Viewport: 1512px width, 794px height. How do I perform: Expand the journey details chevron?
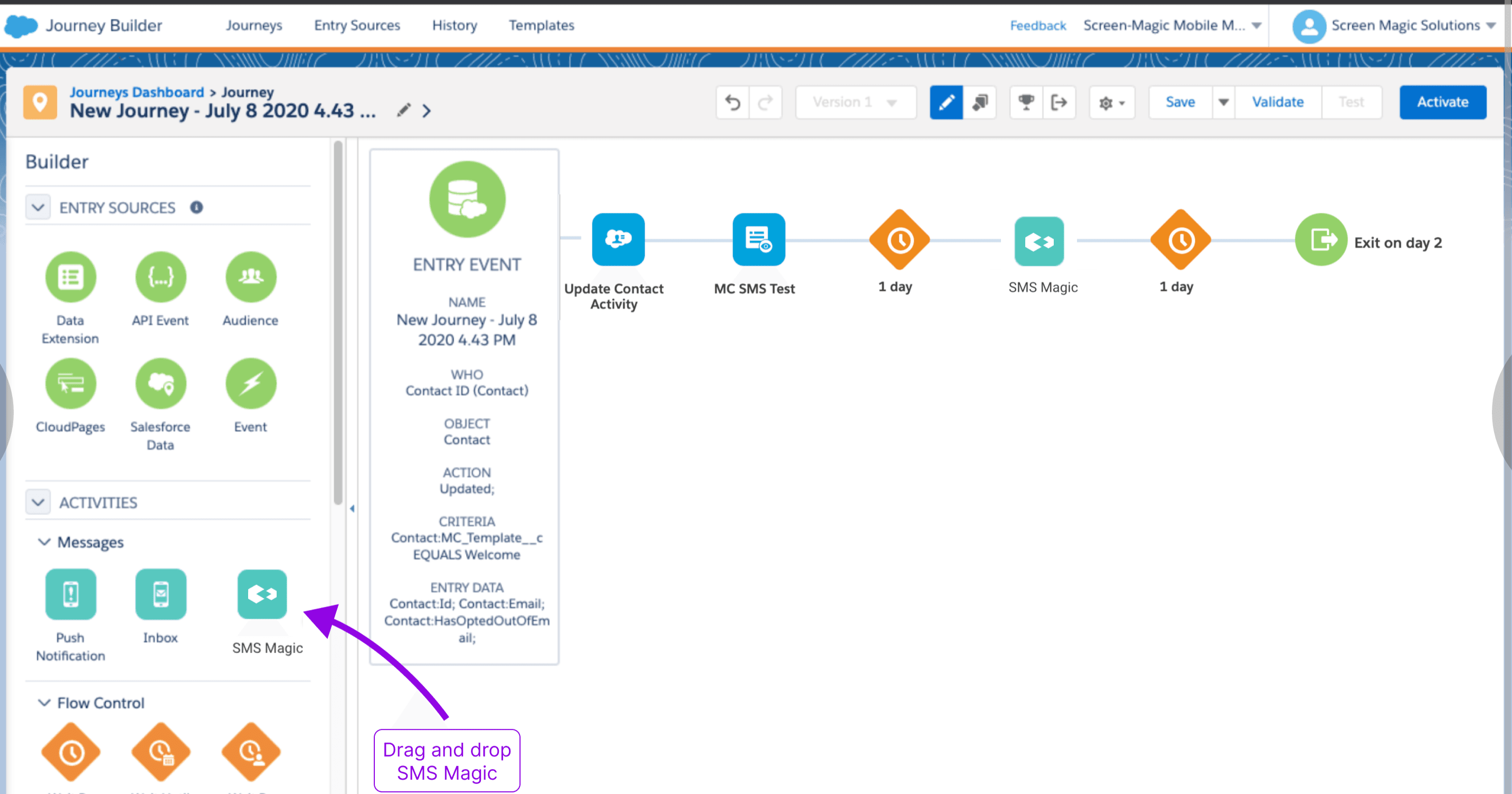[427, 110]
